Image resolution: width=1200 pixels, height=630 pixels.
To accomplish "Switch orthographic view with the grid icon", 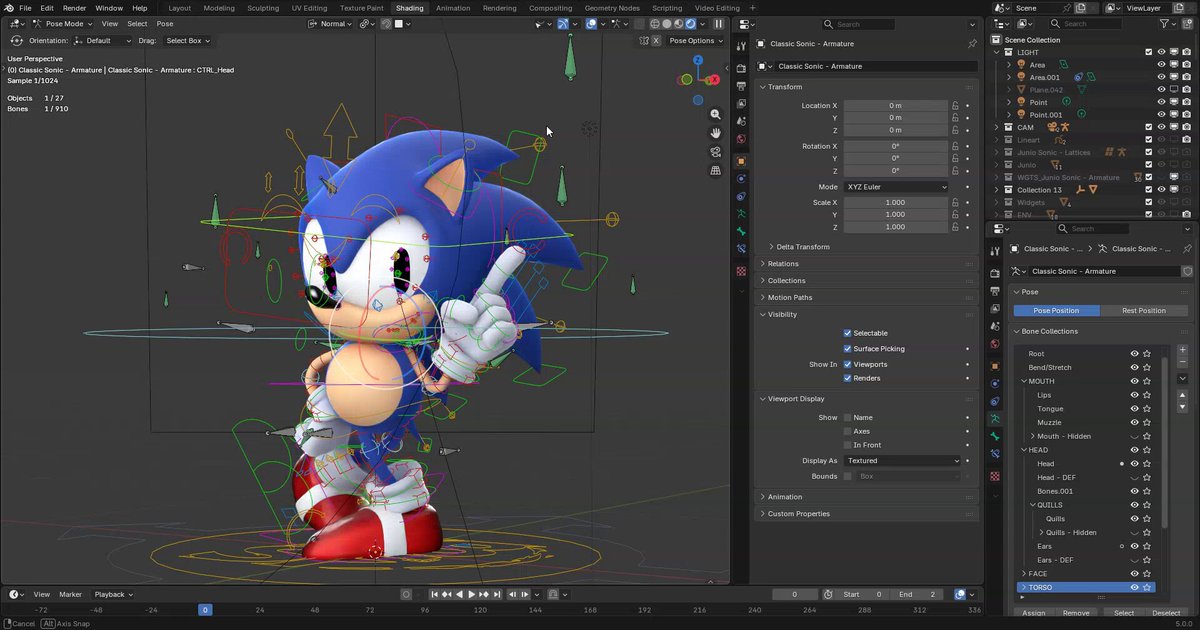I will tap(716, 171).
